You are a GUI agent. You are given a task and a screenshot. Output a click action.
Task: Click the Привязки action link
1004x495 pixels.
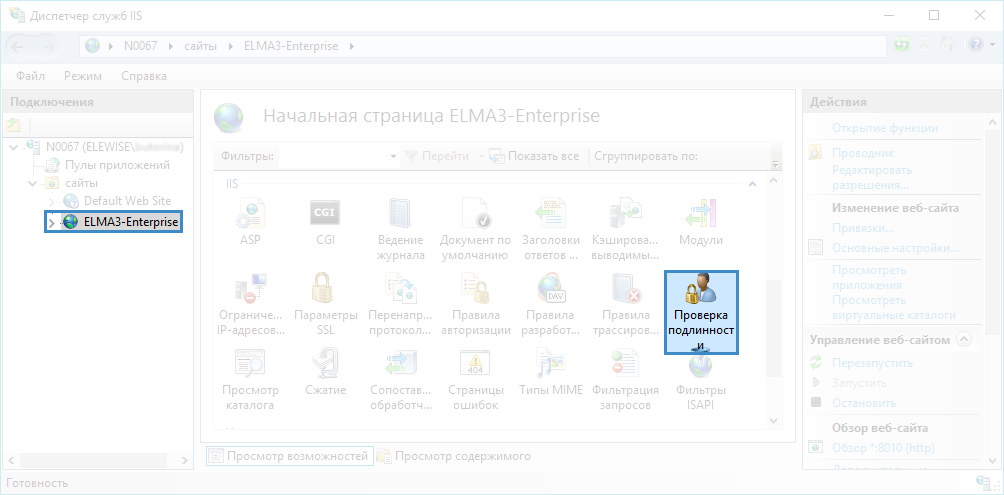862,228
